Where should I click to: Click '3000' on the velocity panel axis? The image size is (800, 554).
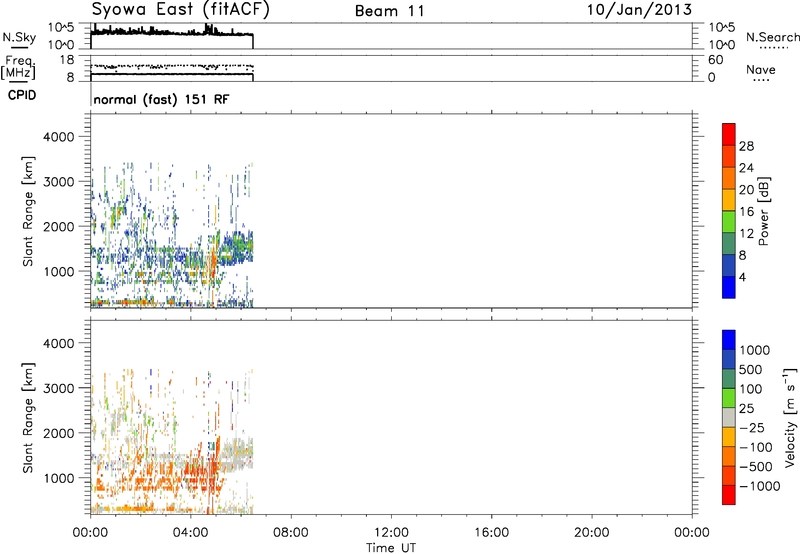59,388
